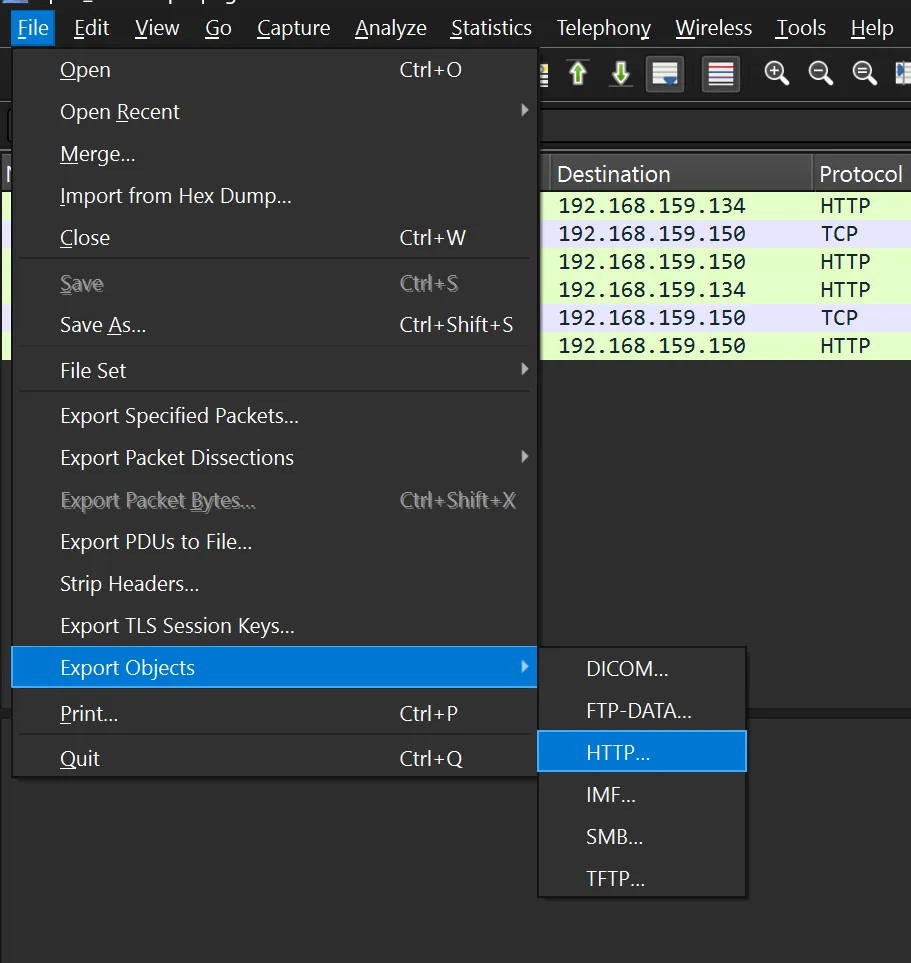This screenshot has height=963, width=911.
Task: Choose Export PDUs to File...
Action: pos(274,542)
